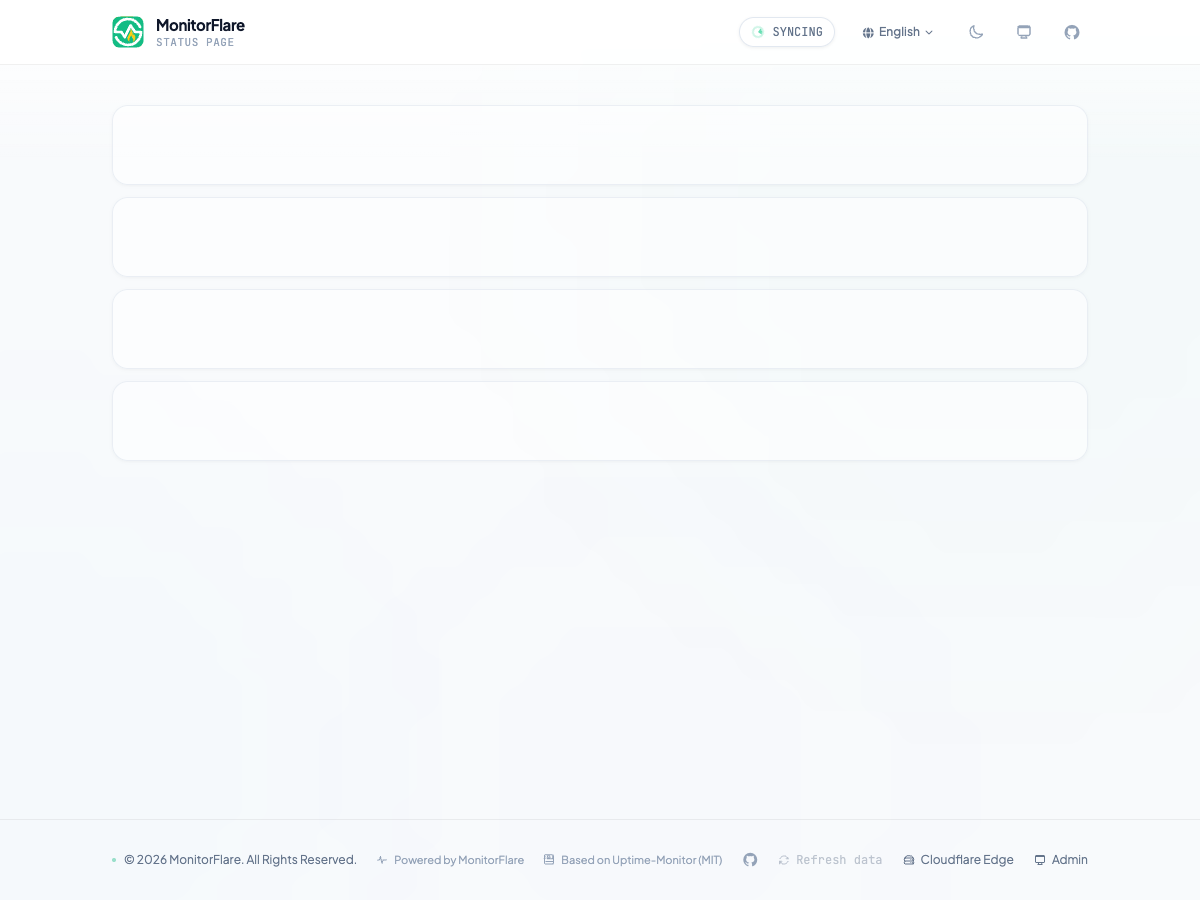Click the server icon before Cloudflare Edge
This screenshot has width=1200, height=900.
909,860
